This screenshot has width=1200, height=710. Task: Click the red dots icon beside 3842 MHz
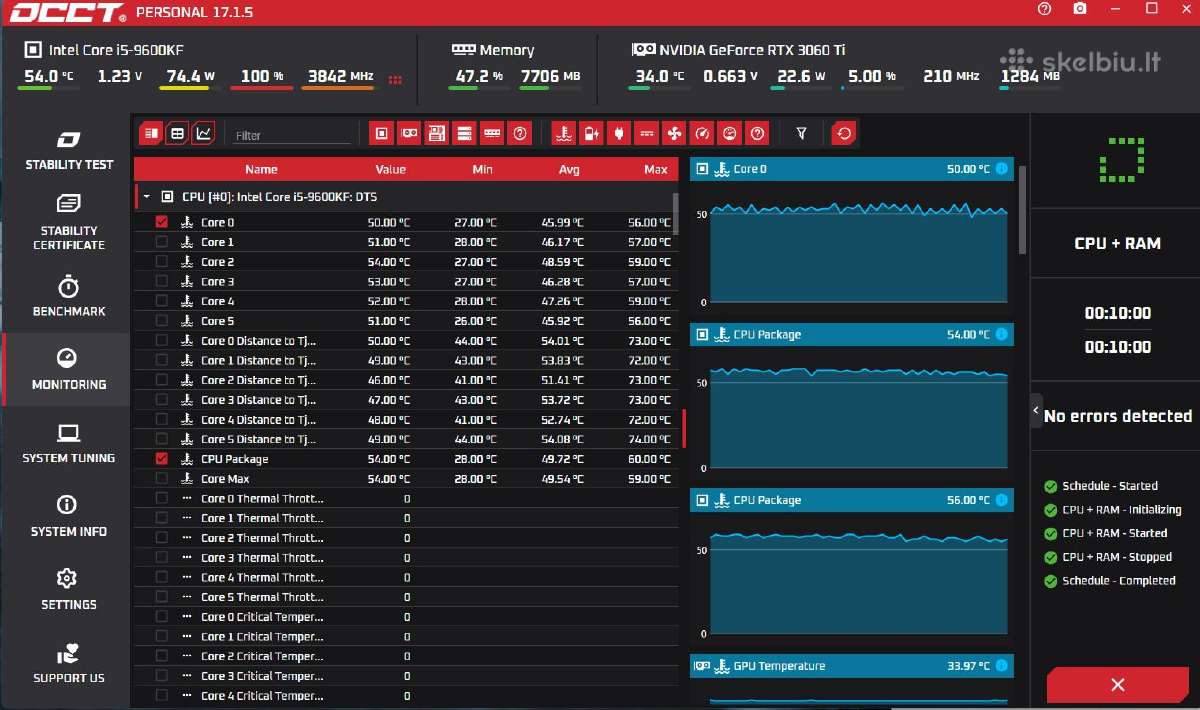coord(396,79)
